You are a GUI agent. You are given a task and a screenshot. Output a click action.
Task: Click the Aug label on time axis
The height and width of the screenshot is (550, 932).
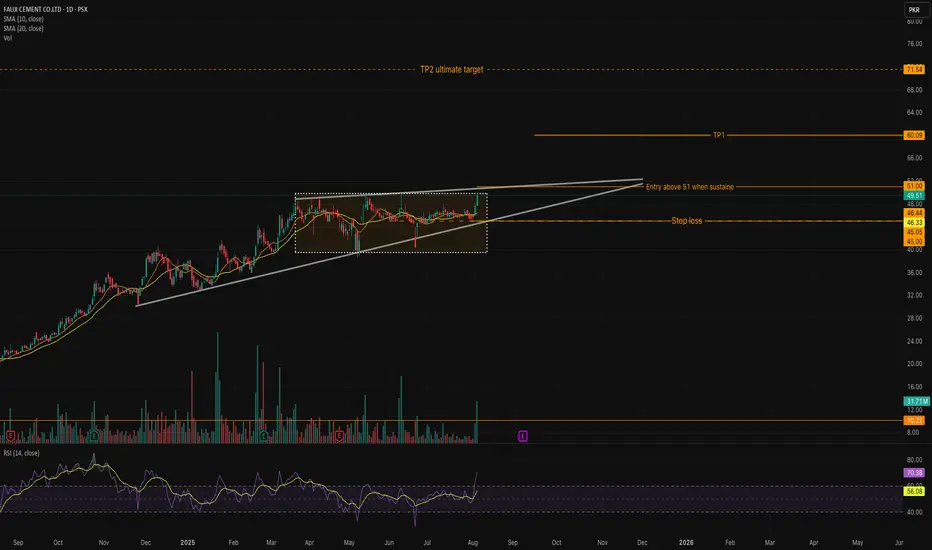(x=473, y=542)
